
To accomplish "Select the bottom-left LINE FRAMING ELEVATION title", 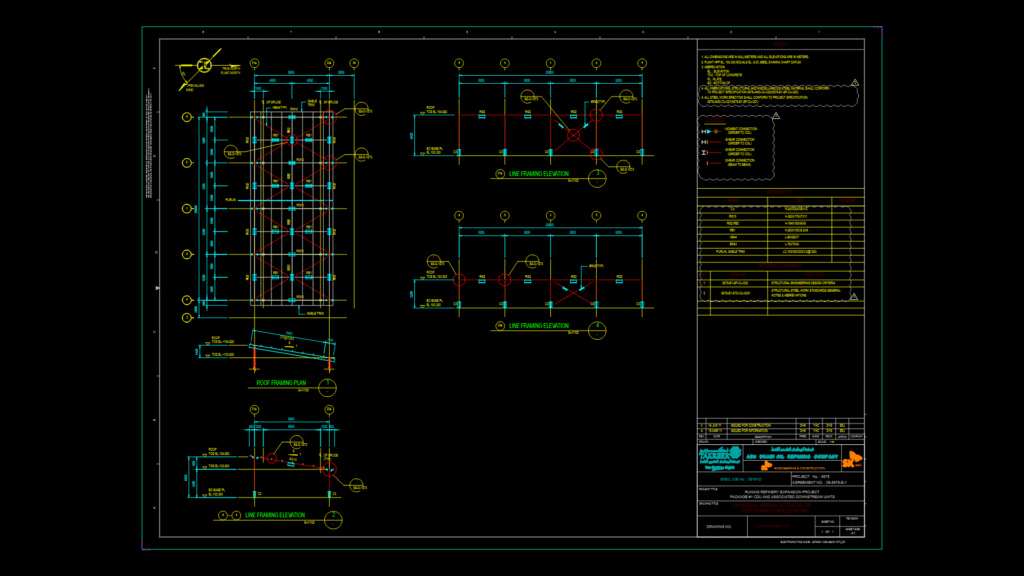I will [x=275, y=515].
